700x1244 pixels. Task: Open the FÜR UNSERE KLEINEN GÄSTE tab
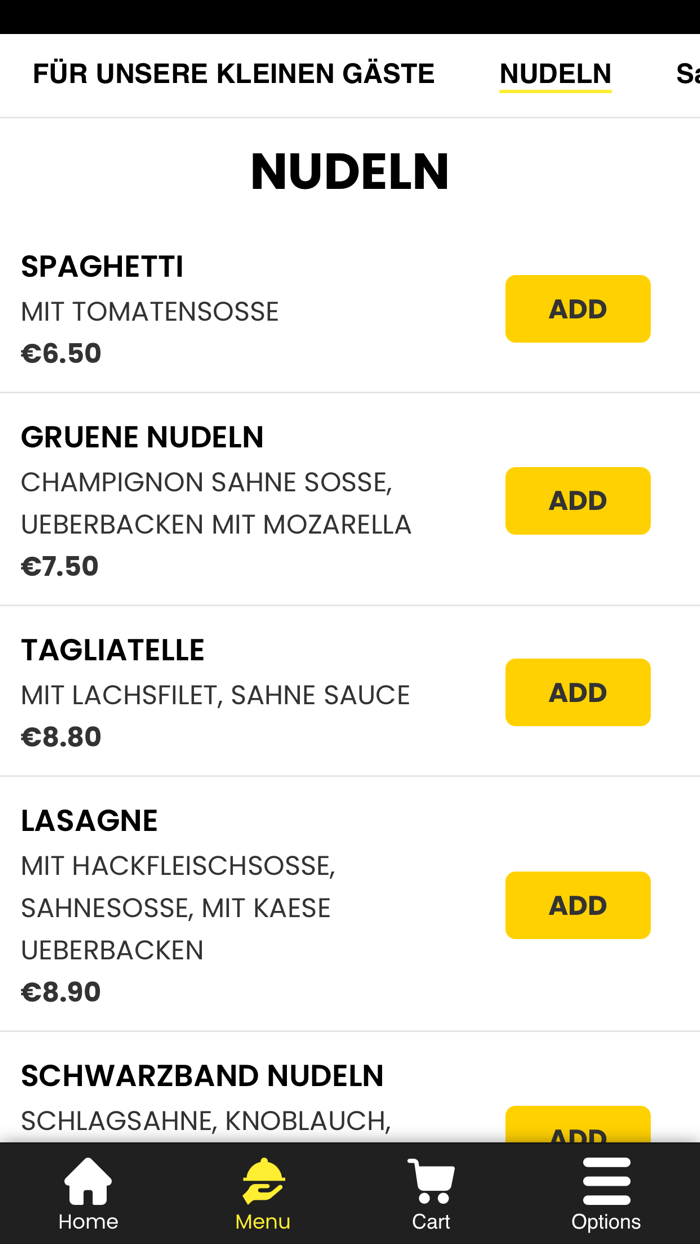click(234, 71)
